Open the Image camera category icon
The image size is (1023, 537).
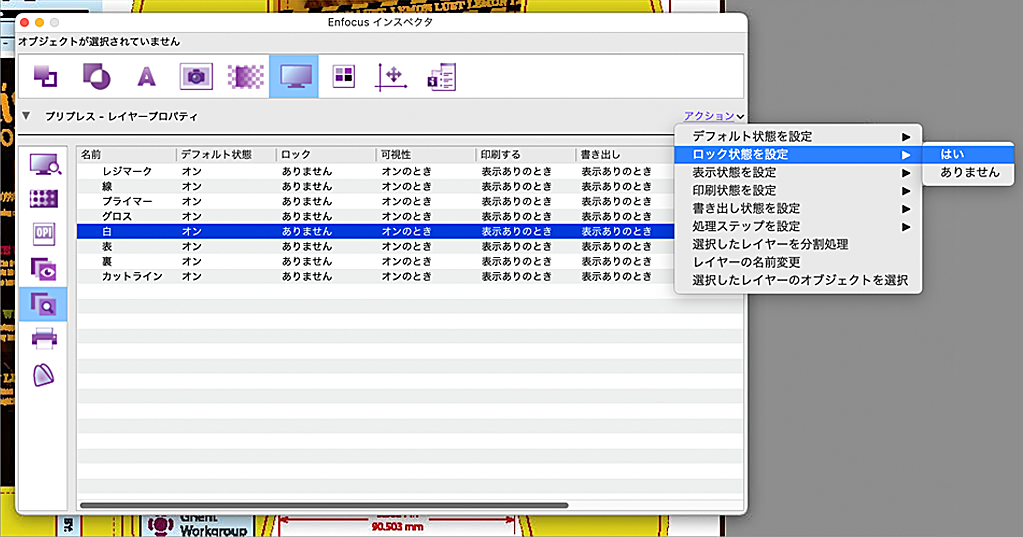(196, 76)
